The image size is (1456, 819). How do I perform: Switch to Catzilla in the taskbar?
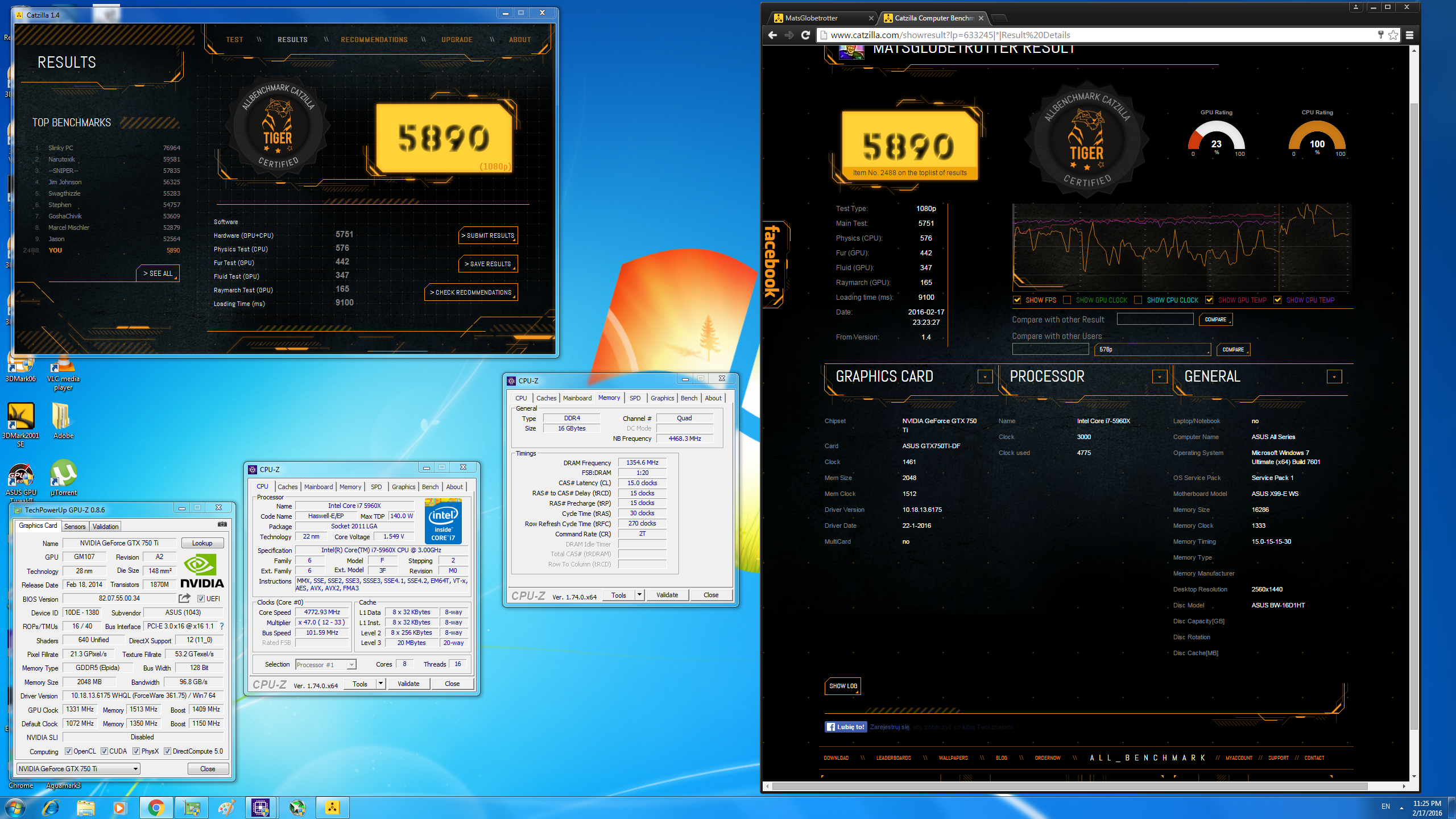point(333,808)
